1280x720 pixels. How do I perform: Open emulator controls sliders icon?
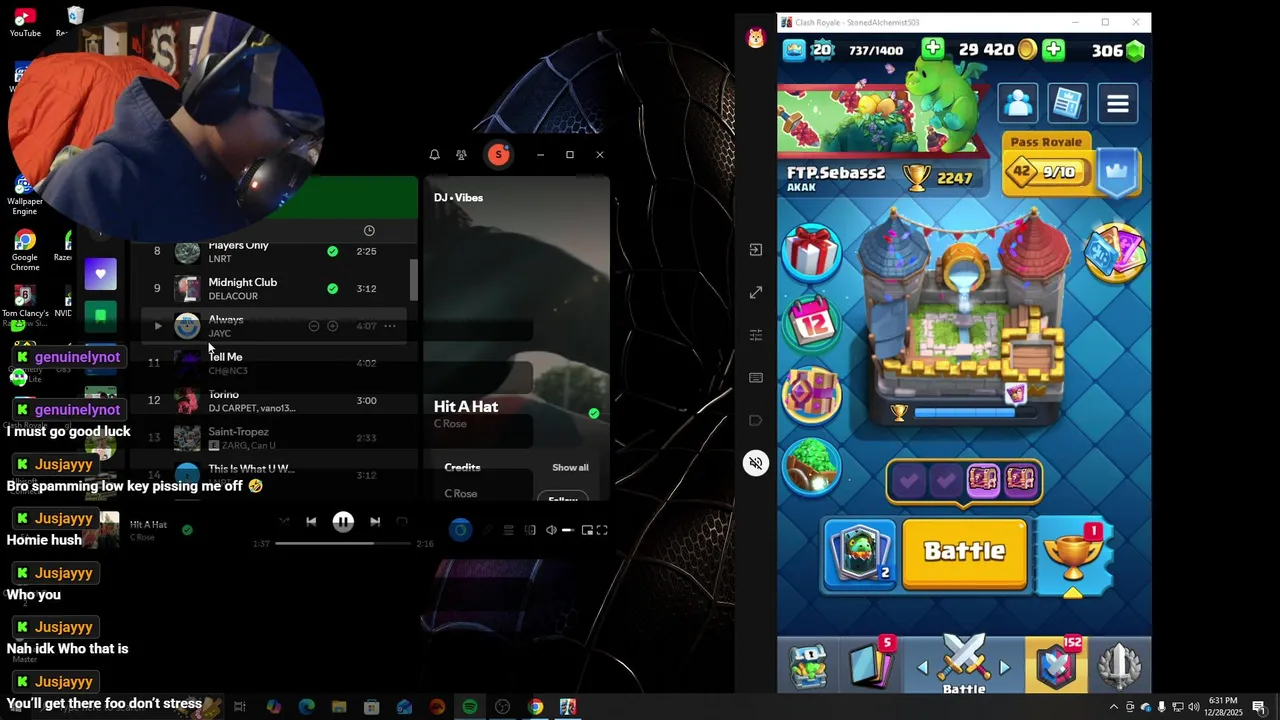(x=756, y=335)
